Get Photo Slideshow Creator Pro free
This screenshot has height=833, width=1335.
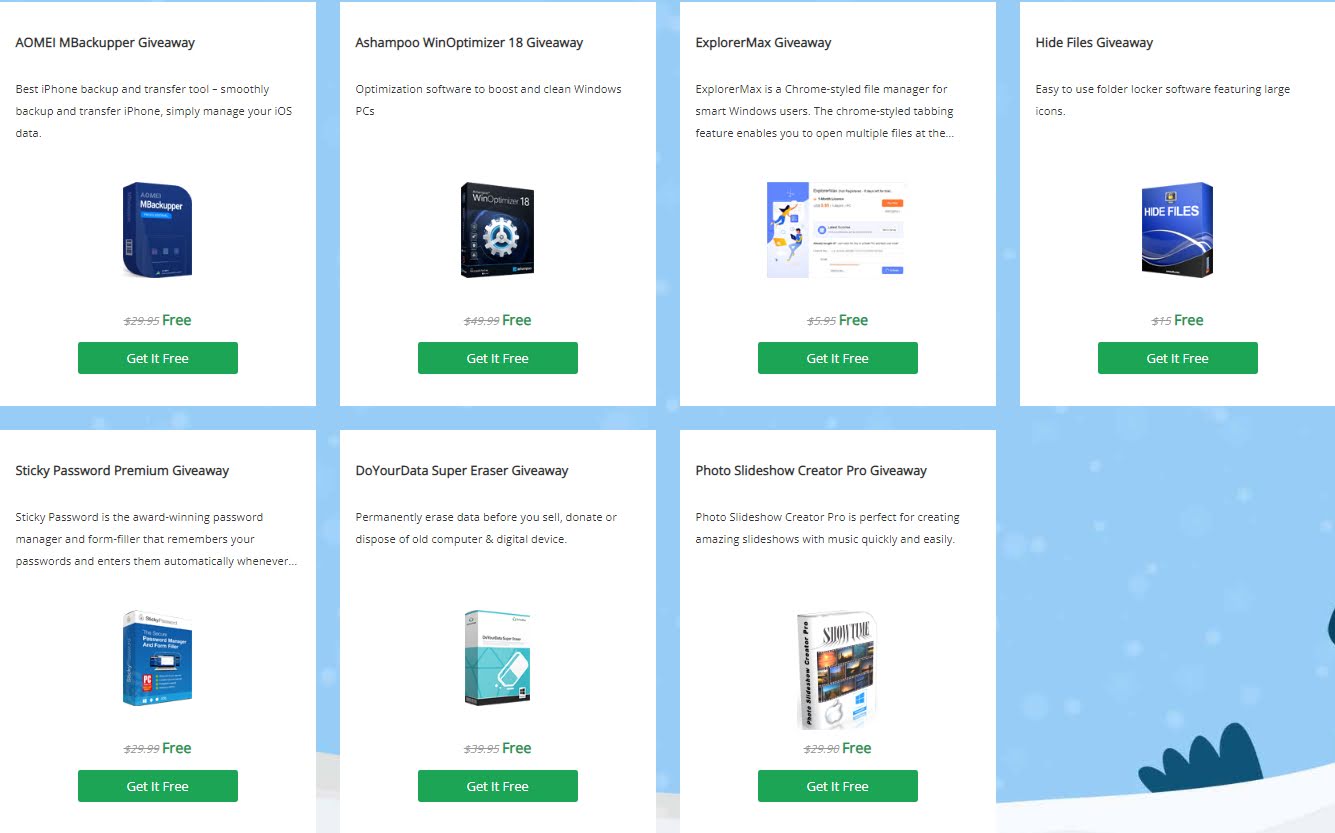tap(838, 786)
